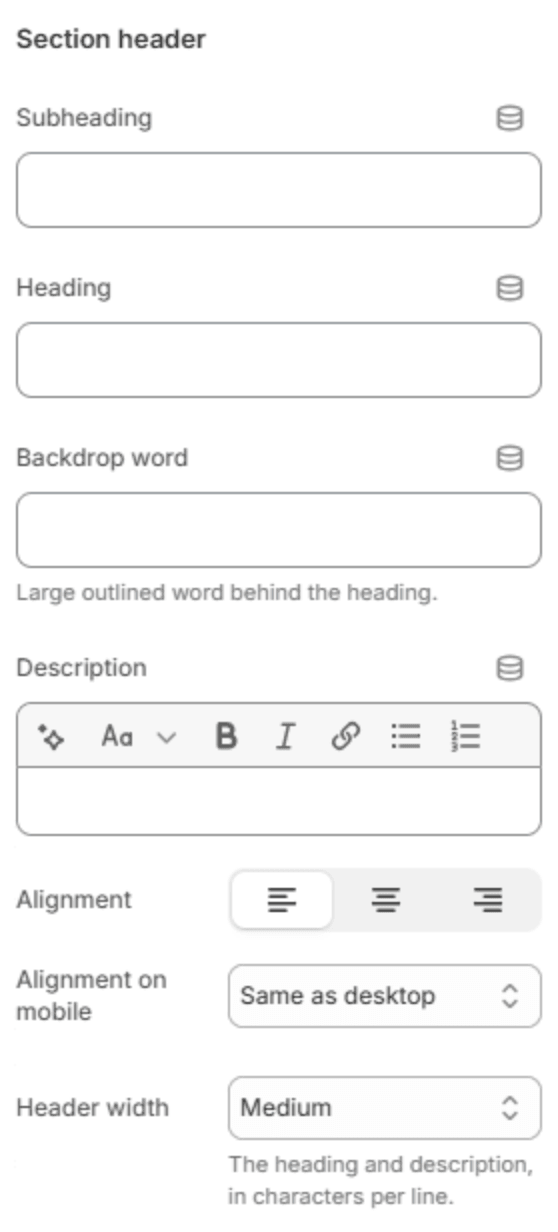558x1232 pixels.
Task: Set alignment to right
Action: click(488, 900)
